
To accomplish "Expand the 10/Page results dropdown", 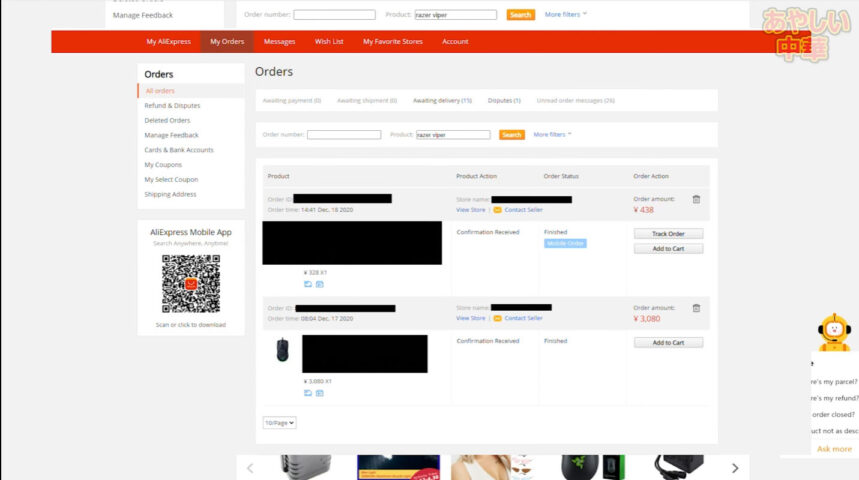I will point(280,423).
